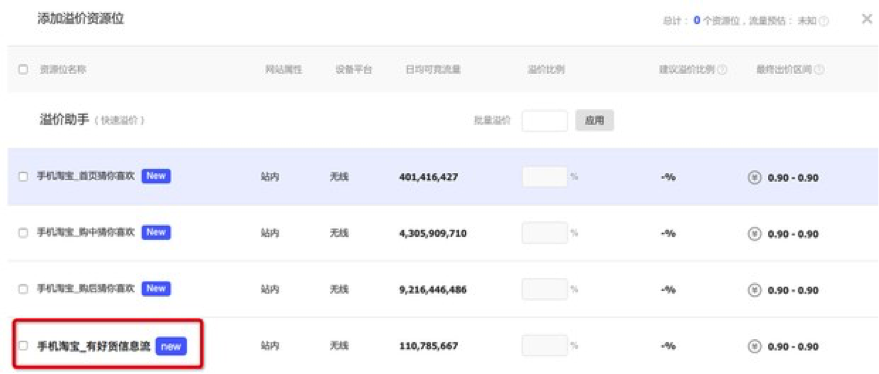The width and height of the screenshot is (879, 374).
Task: Click 添加溢价资源位 dialog title
Action: coord(81,20)
